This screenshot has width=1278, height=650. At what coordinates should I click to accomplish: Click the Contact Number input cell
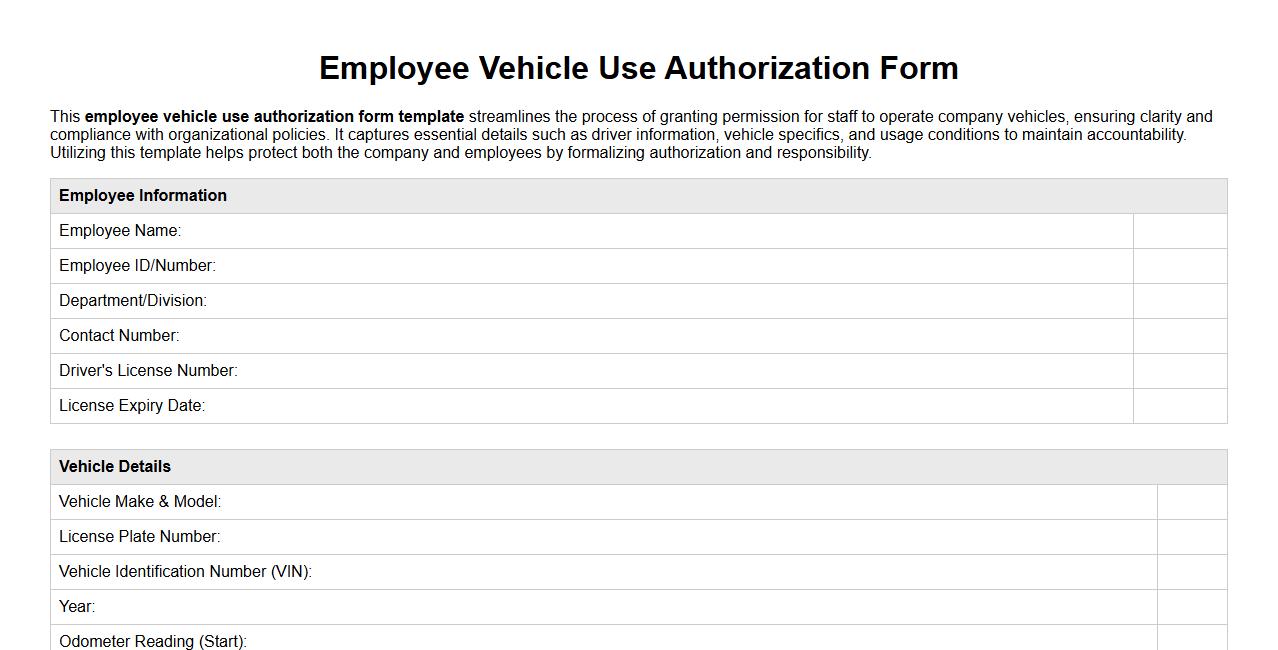1180,335
